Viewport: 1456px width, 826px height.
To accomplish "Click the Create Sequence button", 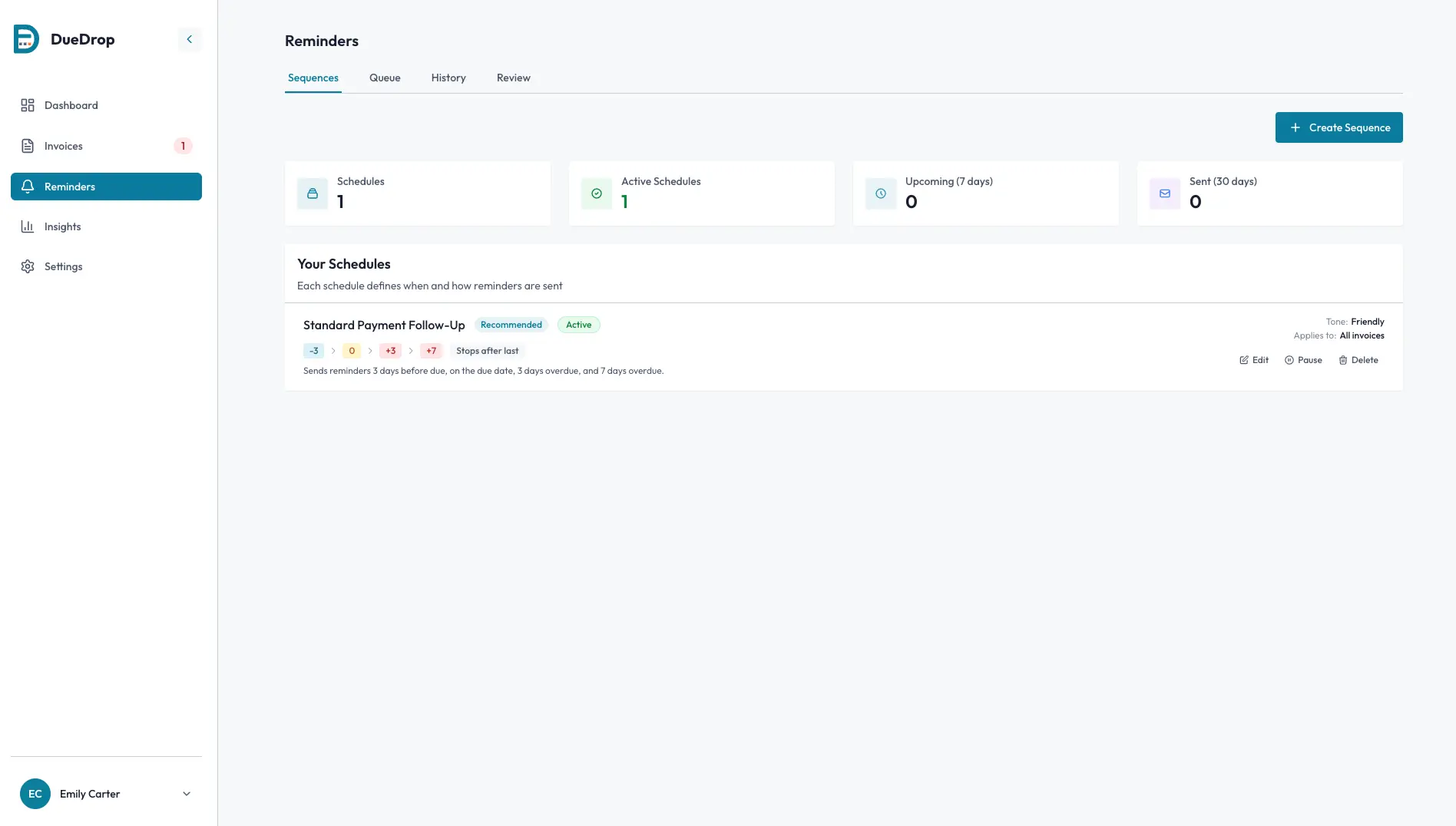I will [x=1339, y=127].
